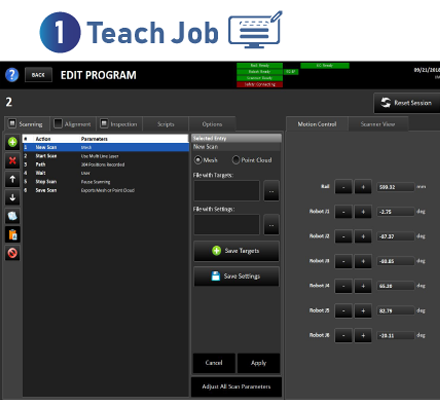This screenshot has width=440, height=400.
Task: Open the browse button for File with Settings
Action: pyautogui.click(x=271, y=225)
